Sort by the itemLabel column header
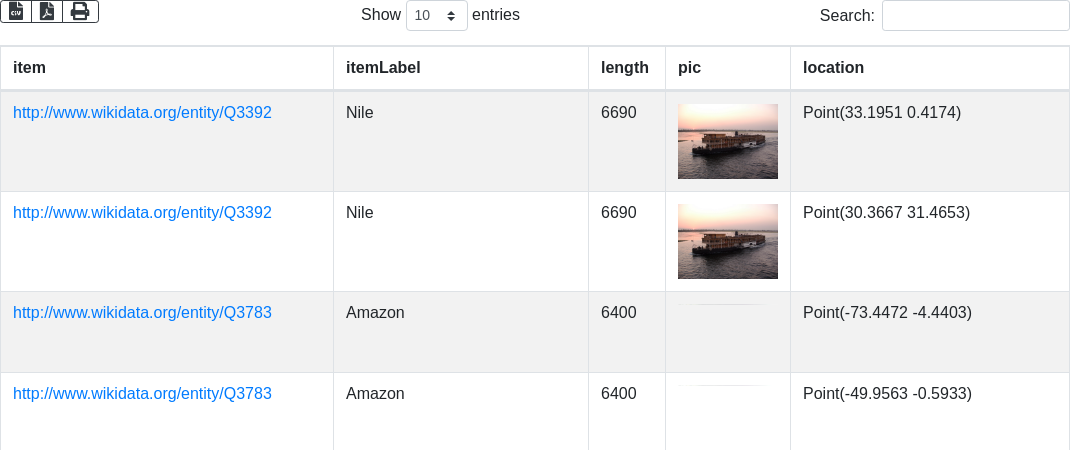The width and height of the screenshot is (1070, 450). tap(383, 68)
